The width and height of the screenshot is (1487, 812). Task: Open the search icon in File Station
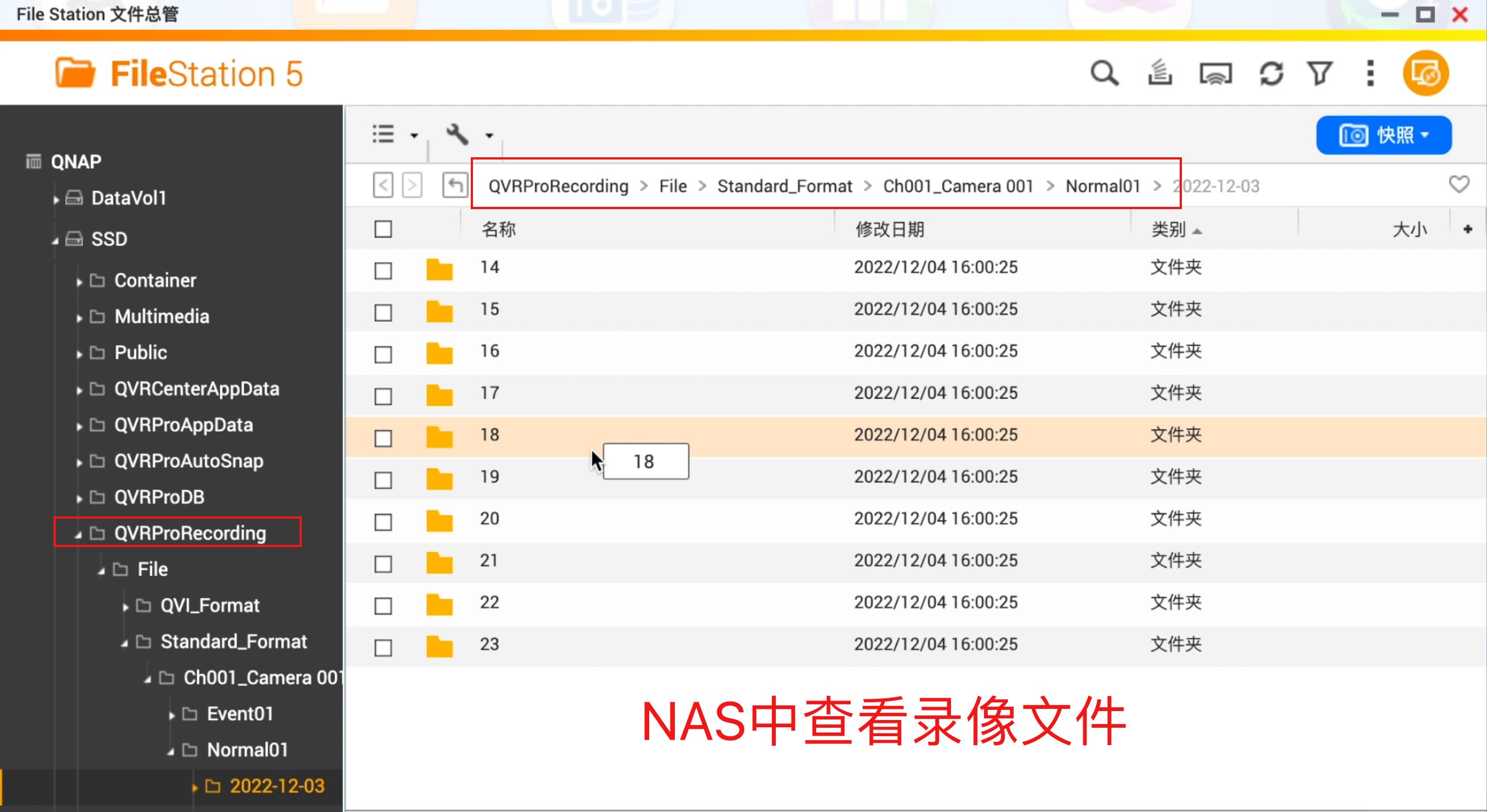1104,73
